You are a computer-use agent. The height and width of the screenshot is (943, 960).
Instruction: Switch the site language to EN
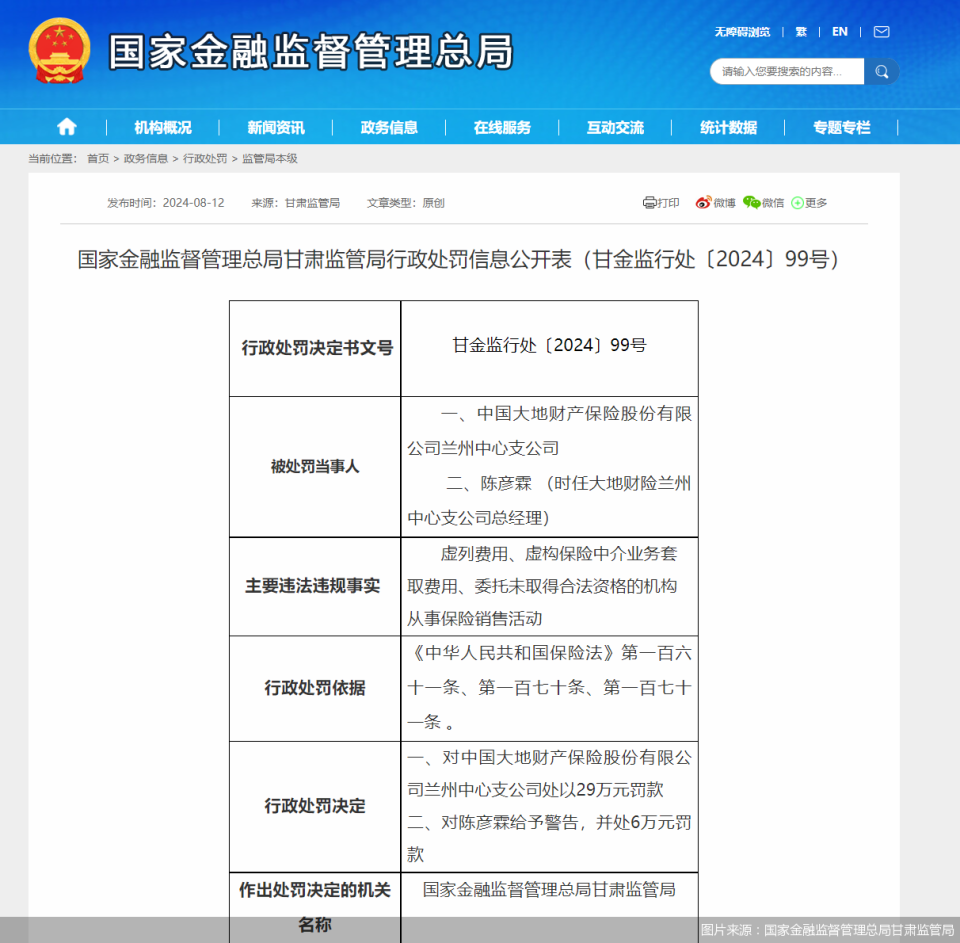tap(839, 31)
